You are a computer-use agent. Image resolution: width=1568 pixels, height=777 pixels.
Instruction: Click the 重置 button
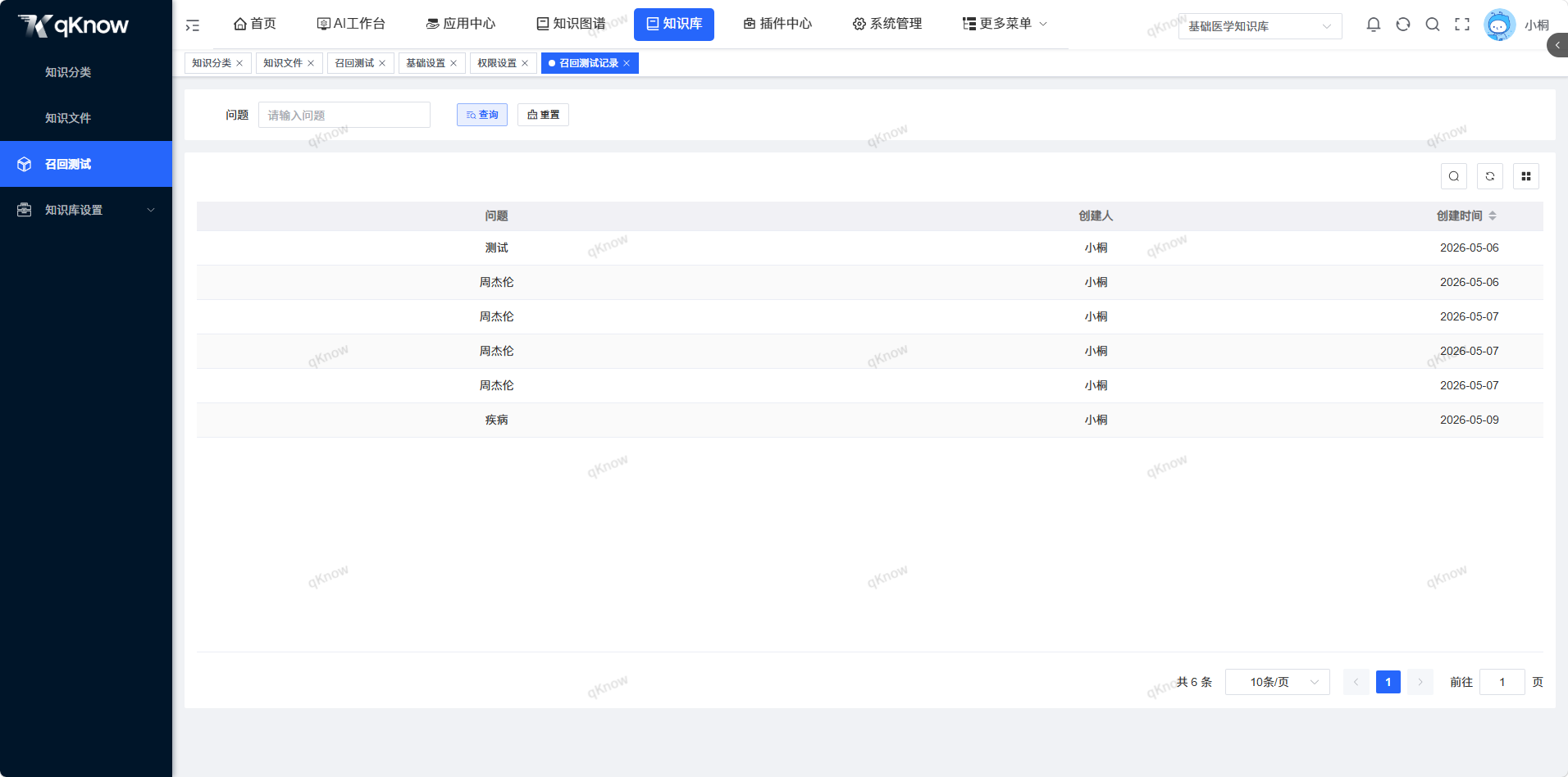pos(543,115)
